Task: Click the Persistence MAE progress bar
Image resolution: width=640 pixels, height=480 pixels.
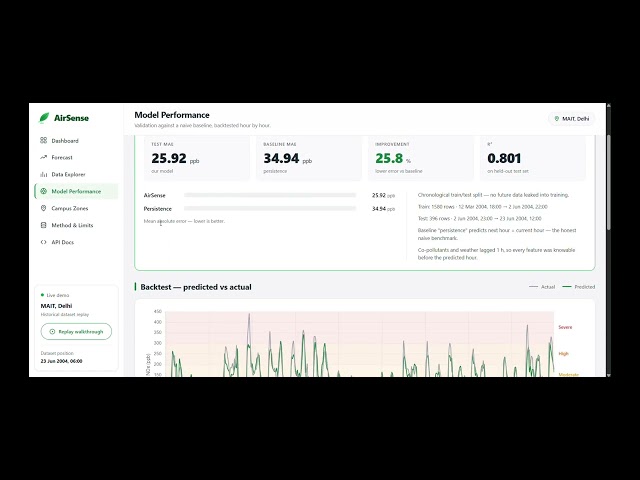Action: 270,209
